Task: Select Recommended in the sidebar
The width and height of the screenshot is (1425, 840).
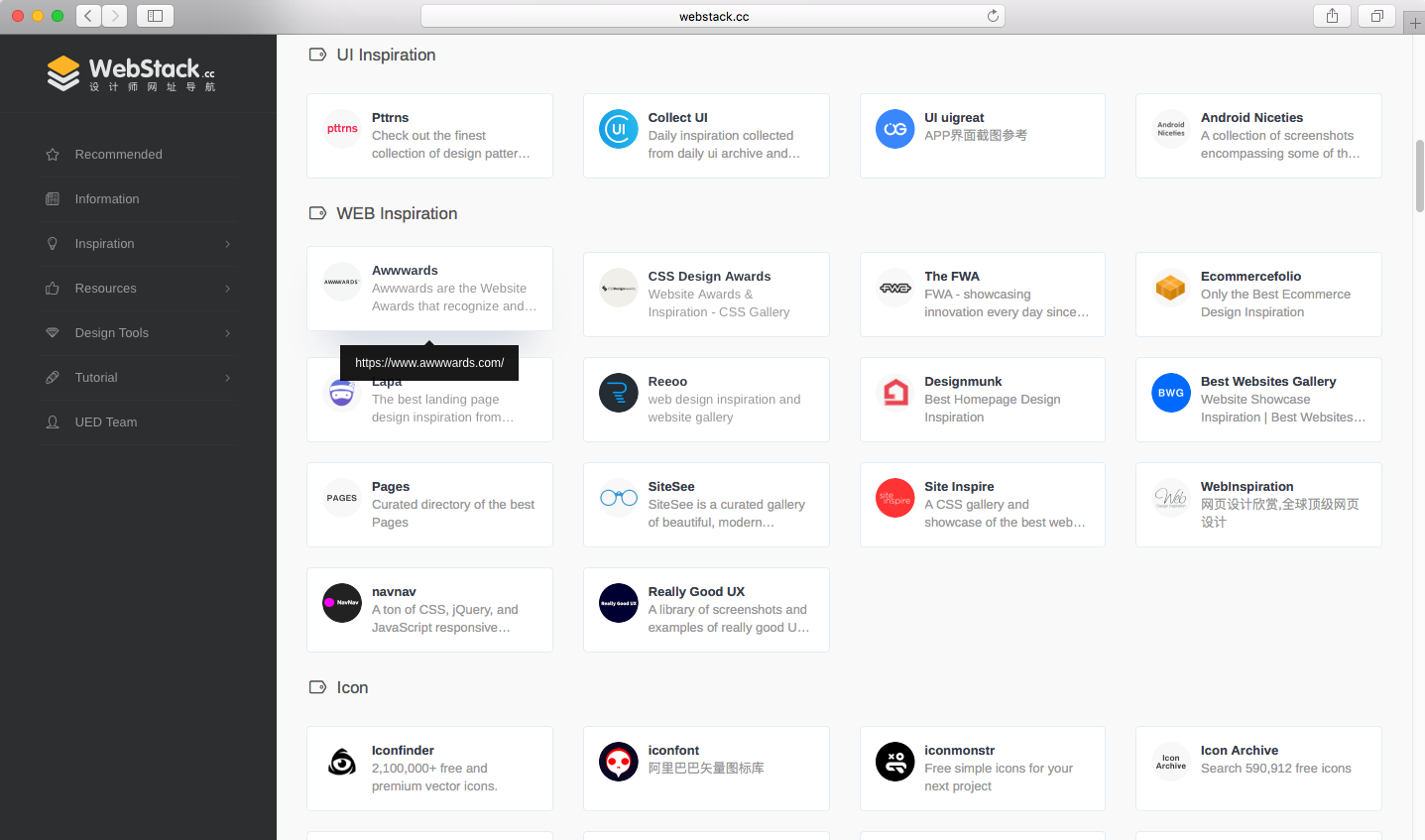Action: 117,154
